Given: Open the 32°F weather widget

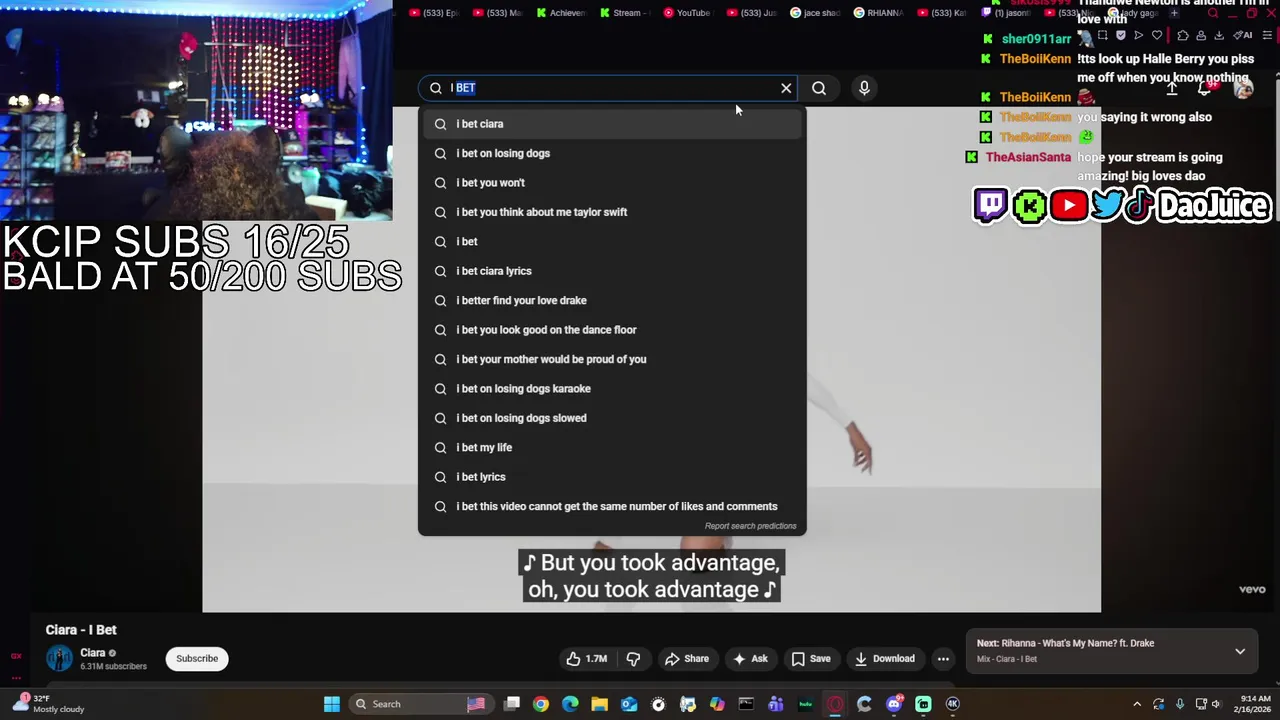Looking at the screenshot, I should pyautogui.click(x=47, y=704).
